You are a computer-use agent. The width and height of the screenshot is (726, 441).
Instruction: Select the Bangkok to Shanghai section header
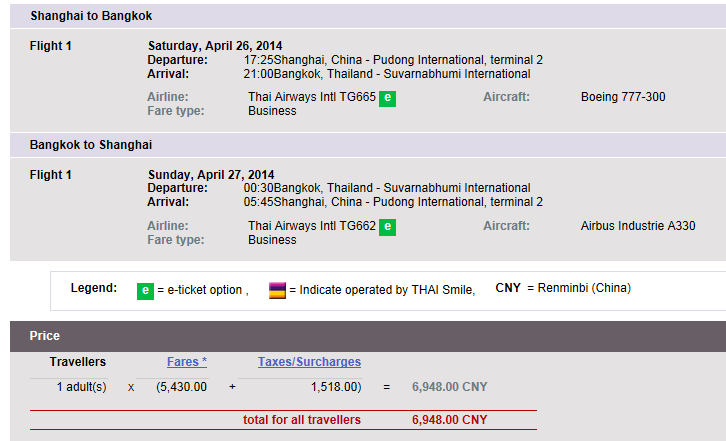[x=91, y=145]
